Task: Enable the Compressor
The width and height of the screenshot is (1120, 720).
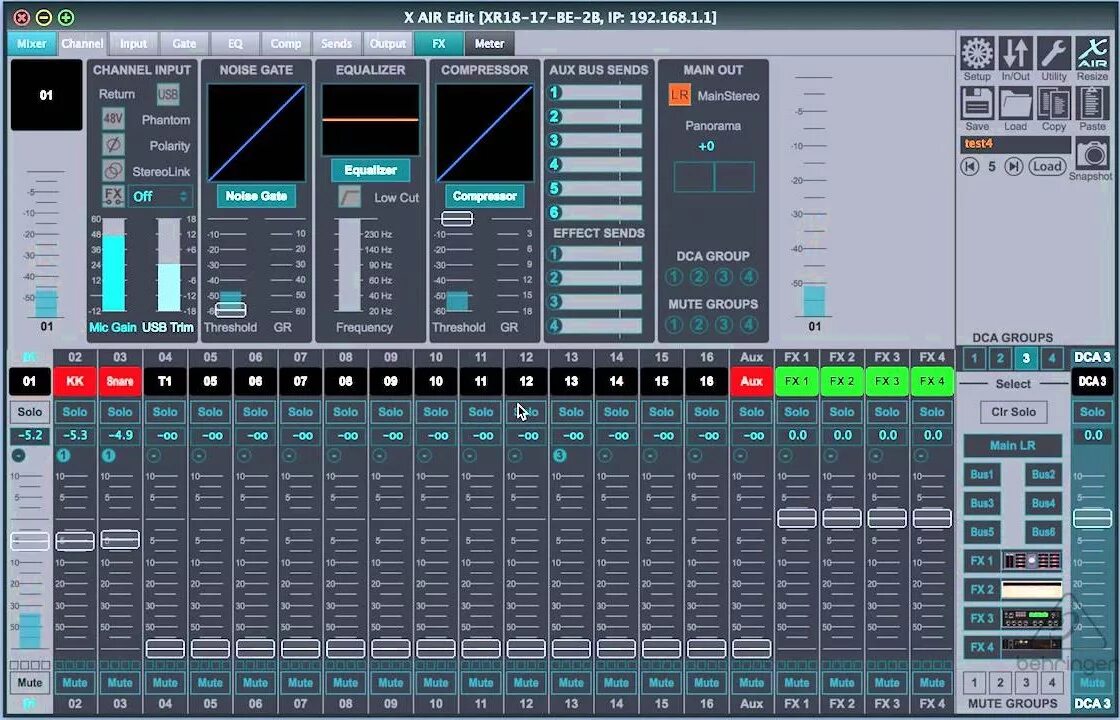Action: click(484, 196)
